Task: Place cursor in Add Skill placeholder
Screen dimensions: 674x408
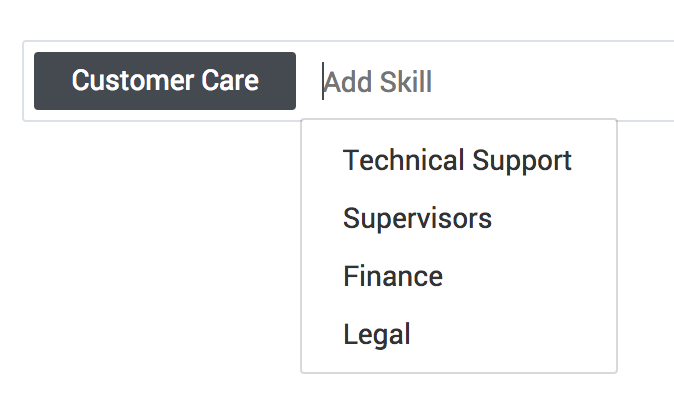Action: (380, 82)
